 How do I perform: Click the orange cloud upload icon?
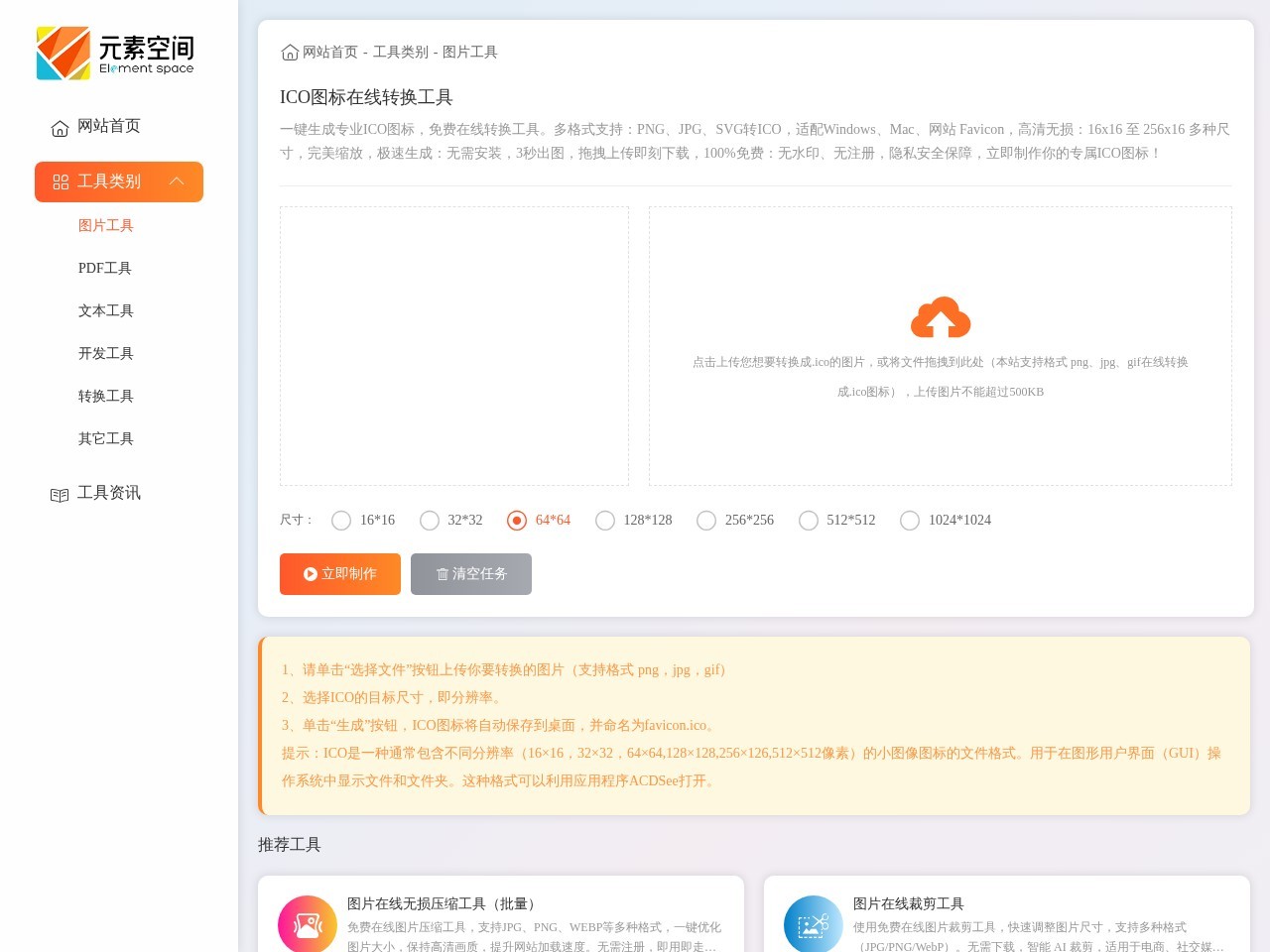click(941, 317)
